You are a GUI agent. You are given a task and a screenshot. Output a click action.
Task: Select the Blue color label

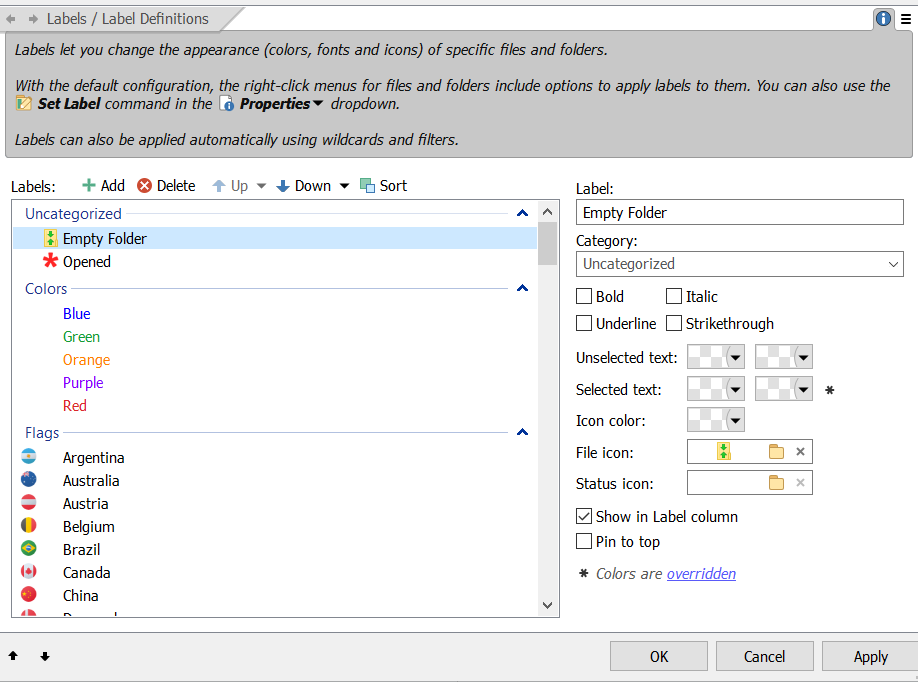click(x=77, y=314)
